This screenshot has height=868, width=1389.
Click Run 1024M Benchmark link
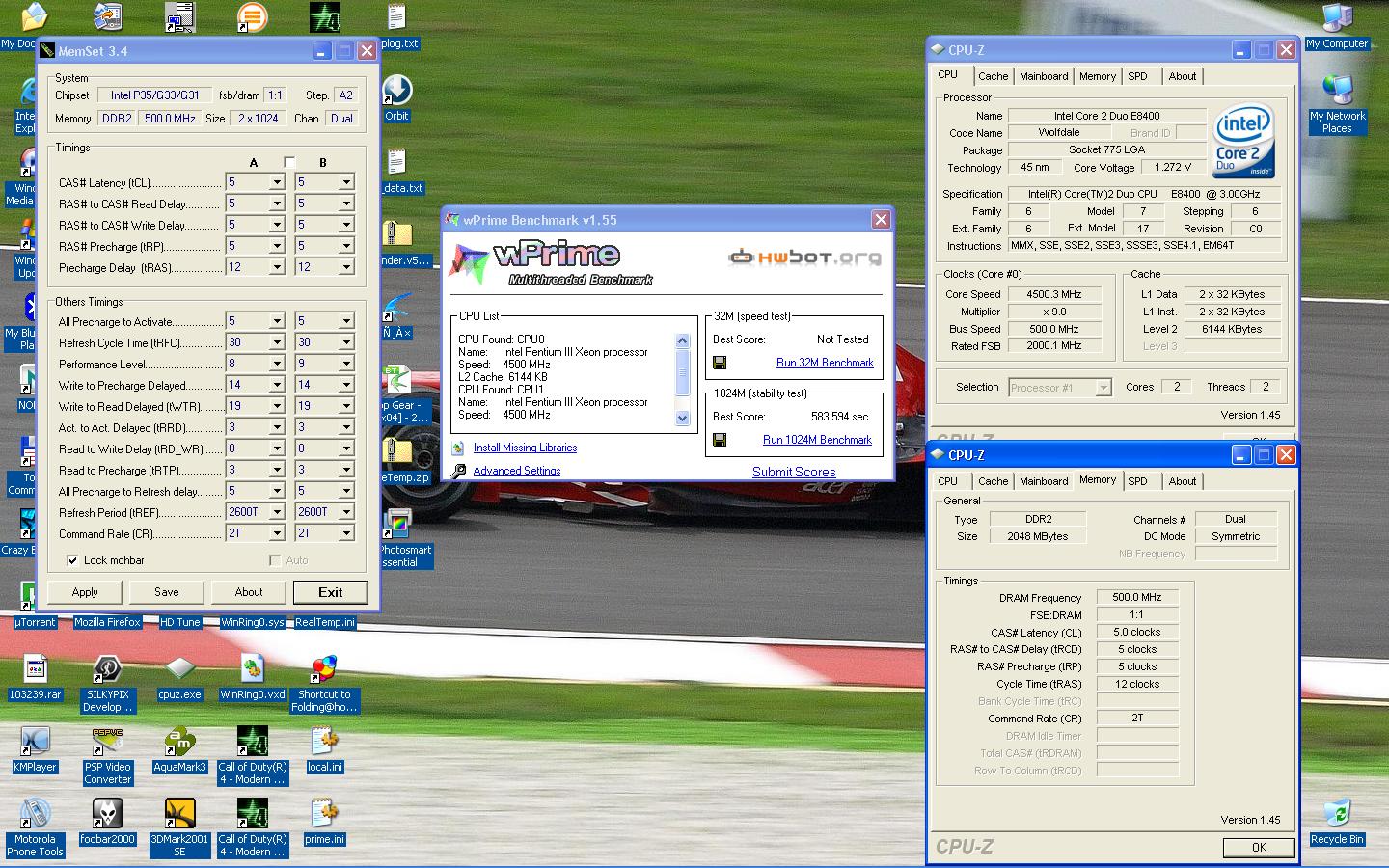(x=817, y=440)
